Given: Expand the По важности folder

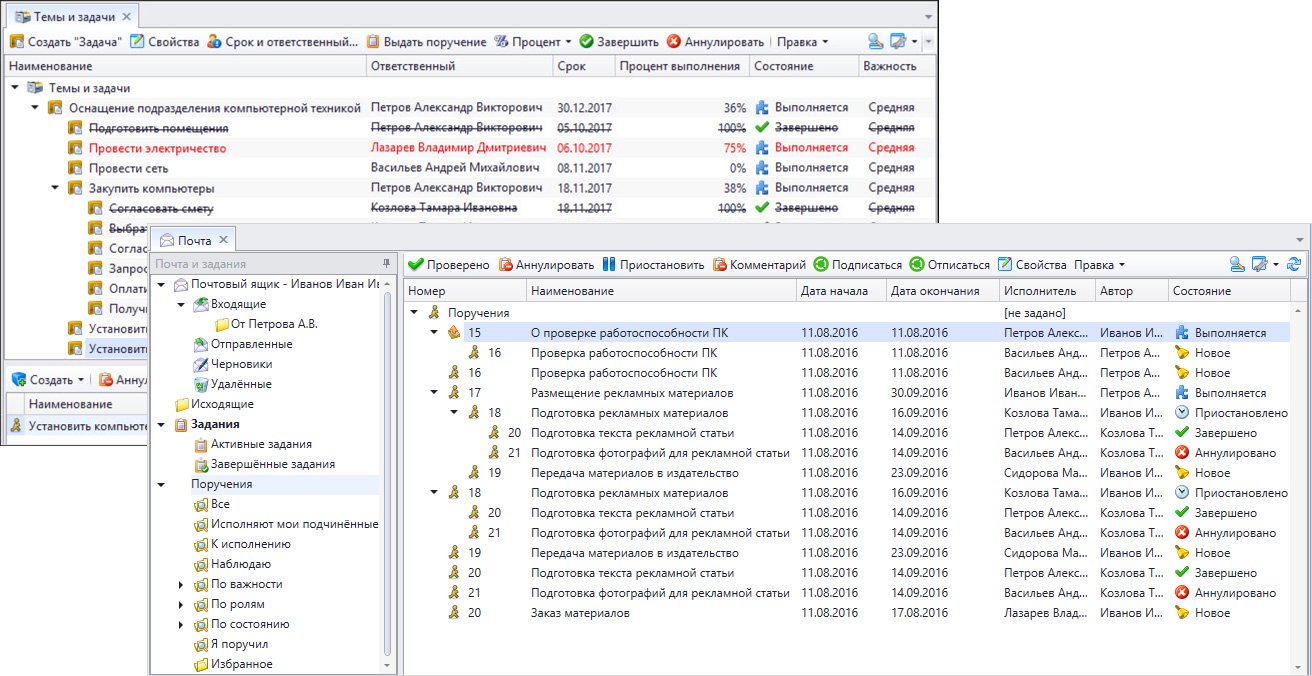Looking at the screenshot, I should pos(181,584).
